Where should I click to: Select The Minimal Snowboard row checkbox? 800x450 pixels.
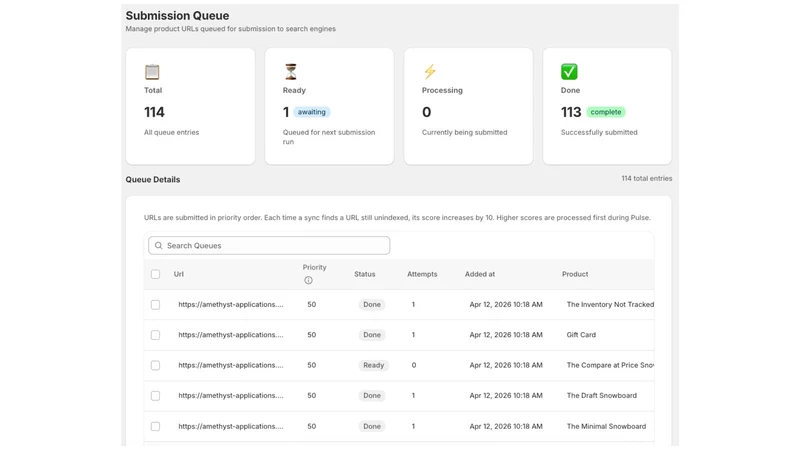click(x=155, y=426)
